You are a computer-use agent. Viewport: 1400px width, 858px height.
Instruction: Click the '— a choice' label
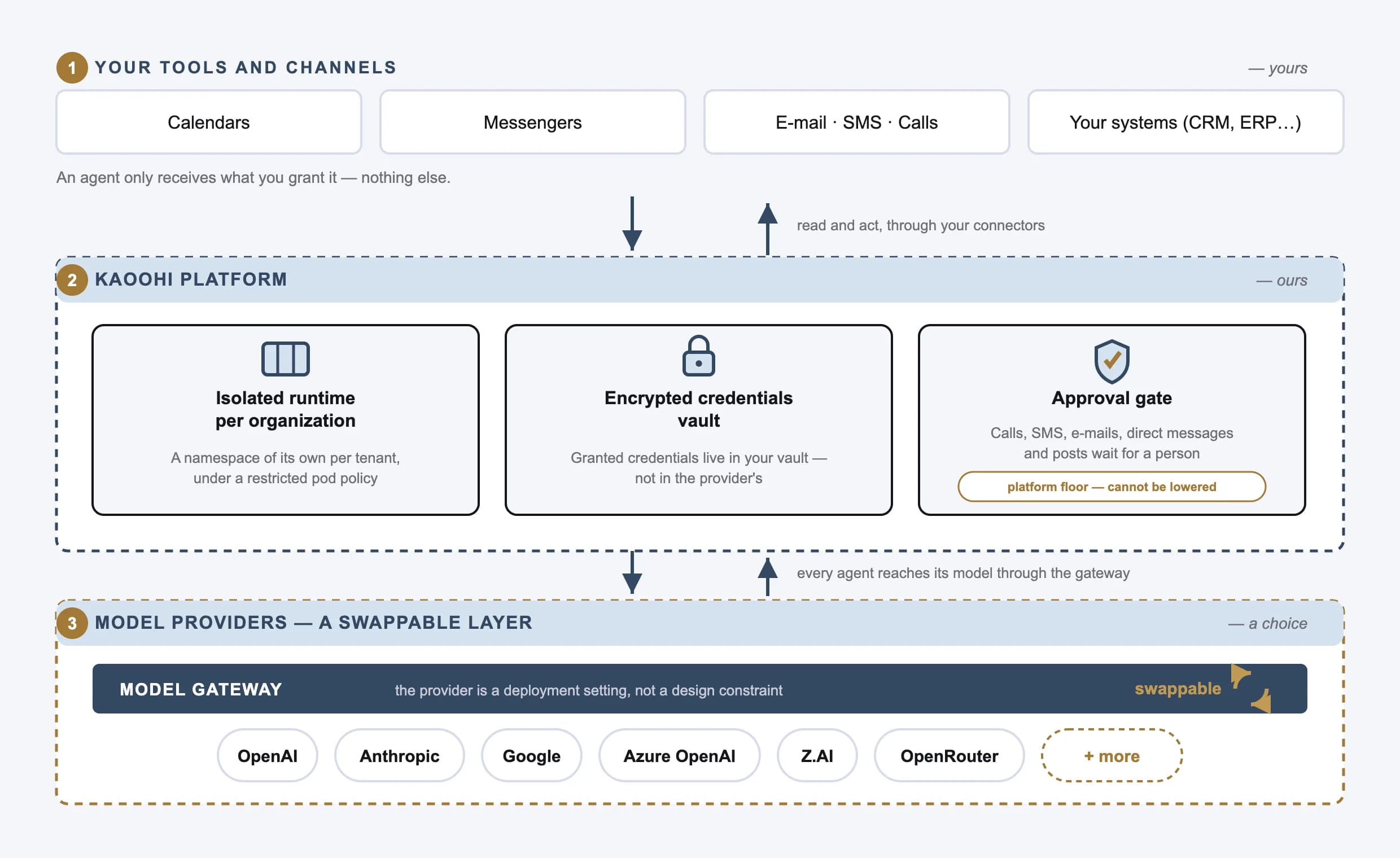pos(1267,623)
